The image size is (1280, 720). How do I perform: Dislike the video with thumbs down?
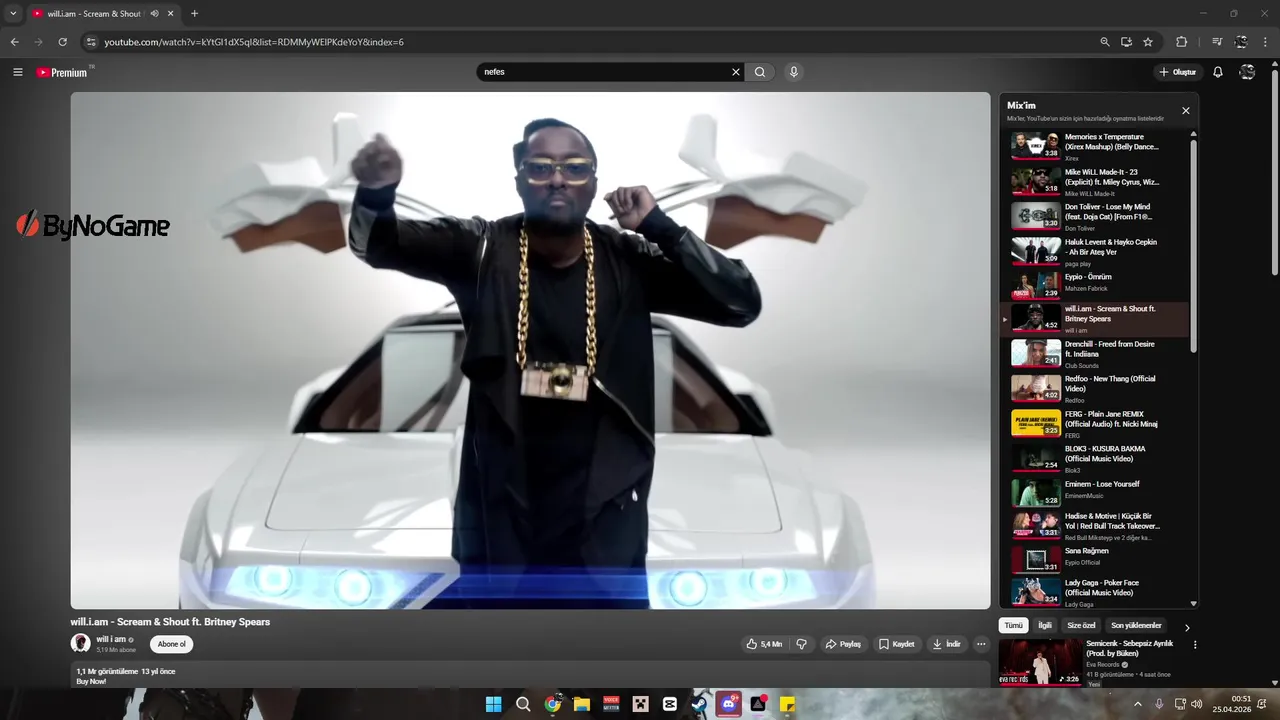click(x=801, y=644)
